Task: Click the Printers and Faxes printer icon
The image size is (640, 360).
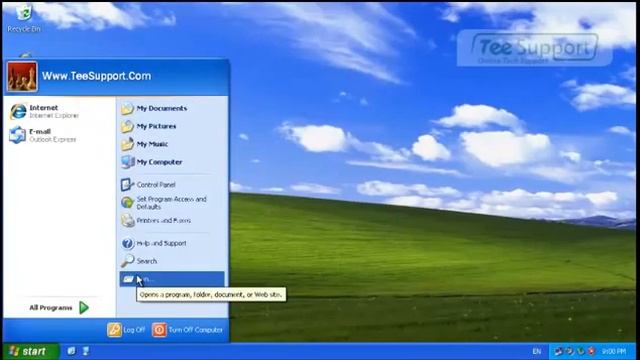Action: (127, 220)
